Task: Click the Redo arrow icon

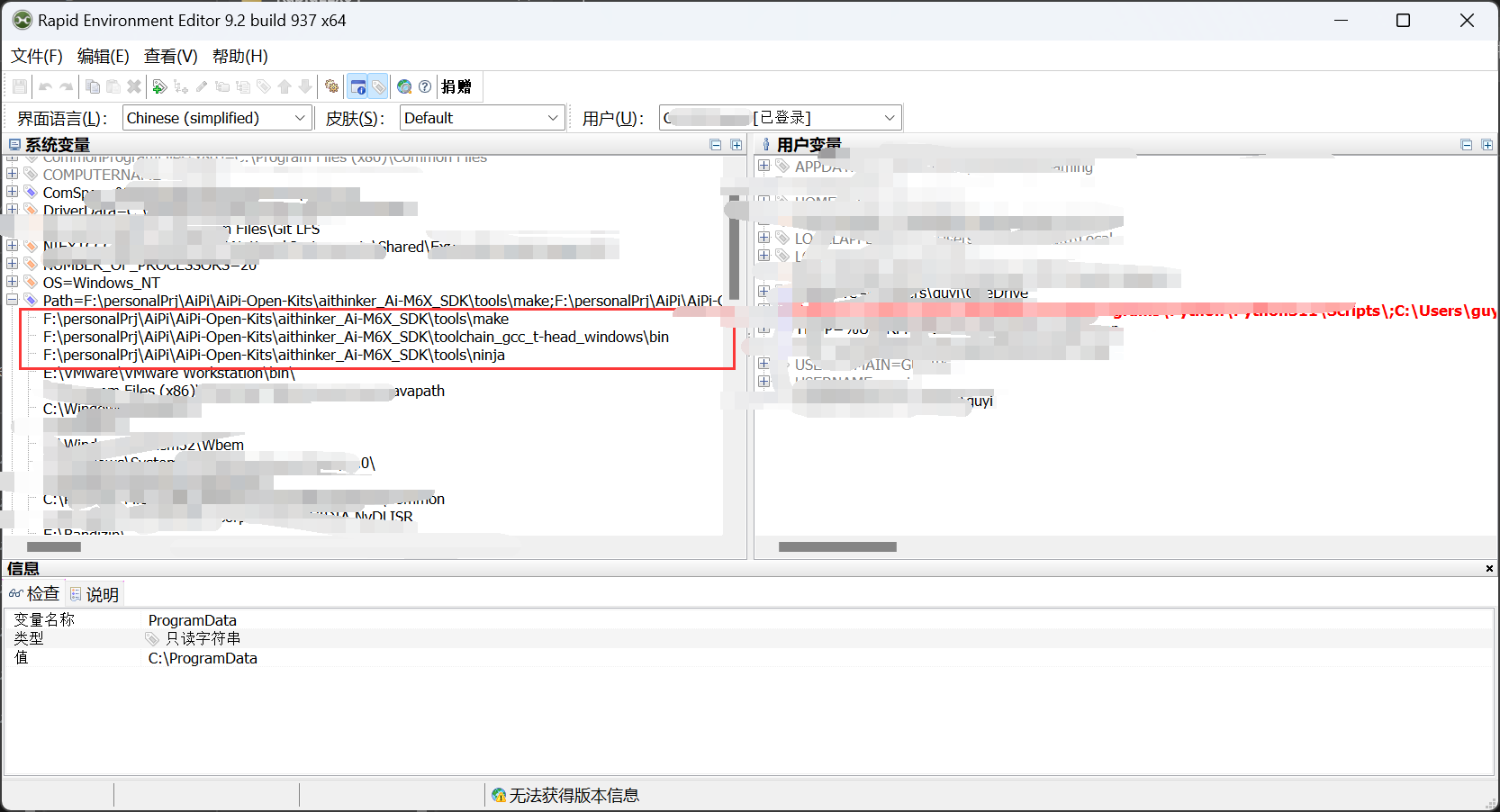Action: 67,86
